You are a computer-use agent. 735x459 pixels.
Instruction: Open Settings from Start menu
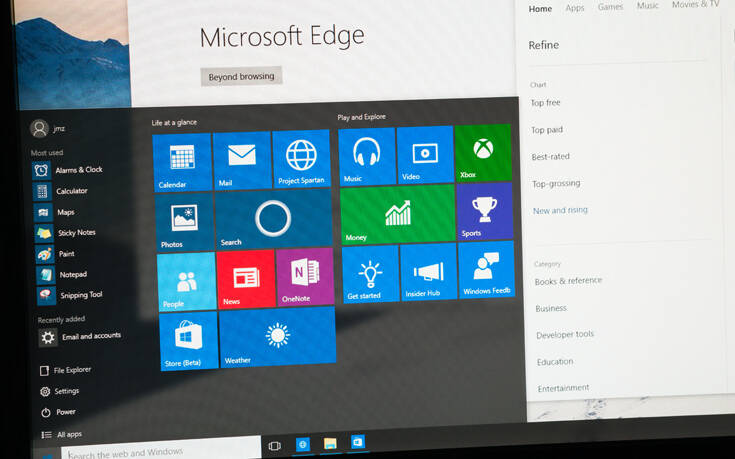tap(60, 391)
